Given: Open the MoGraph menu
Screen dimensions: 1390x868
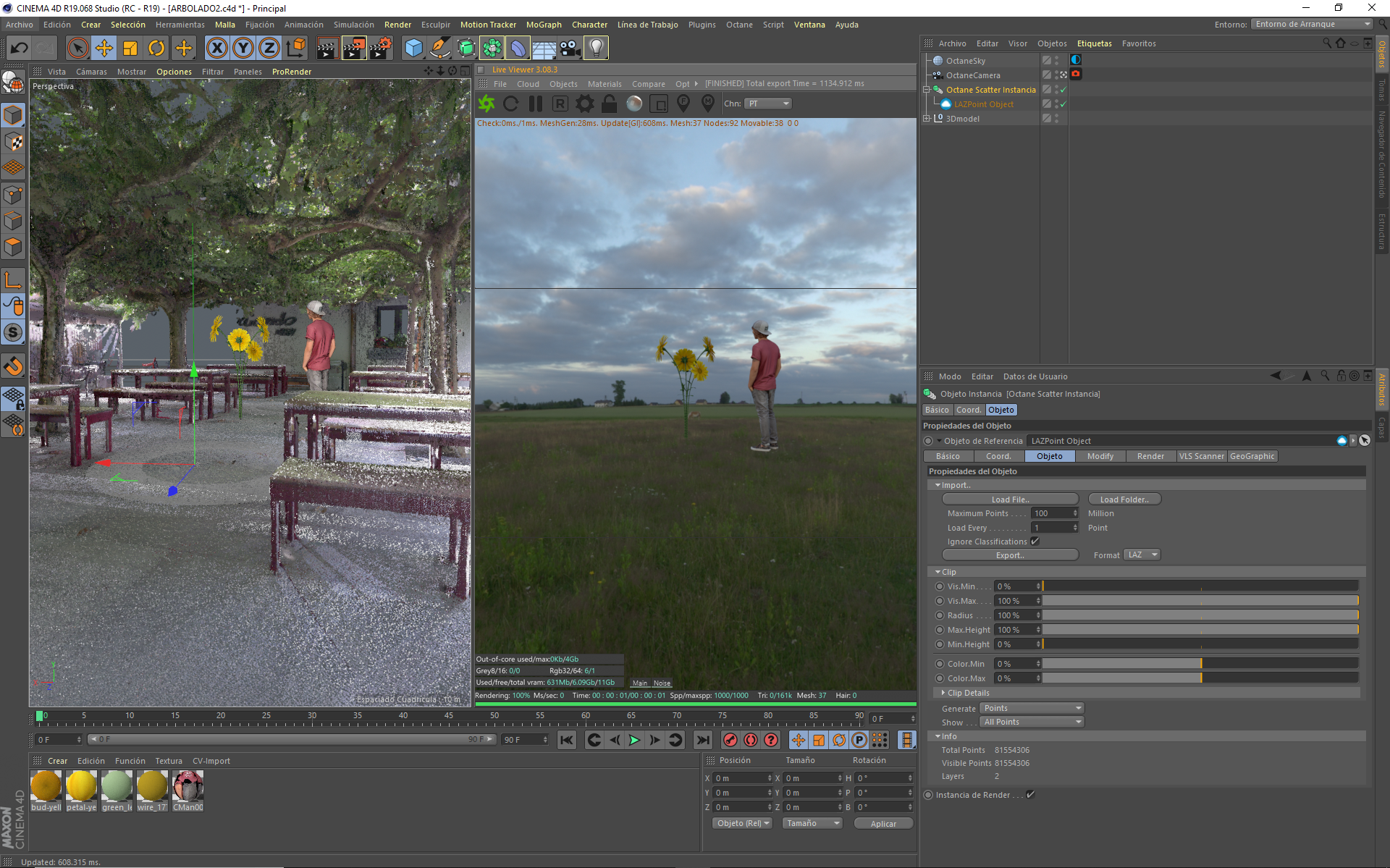Looking at the screenshot, I should (544, 25).
